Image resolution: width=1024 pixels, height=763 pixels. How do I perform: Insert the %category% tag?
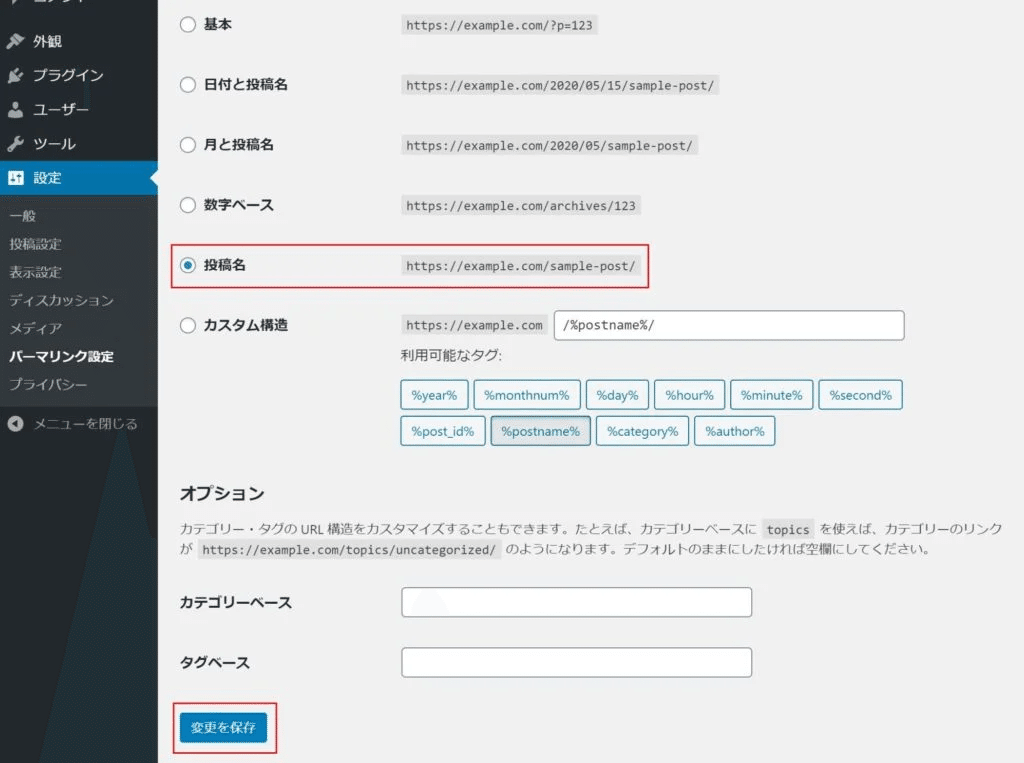coord(642,430)
